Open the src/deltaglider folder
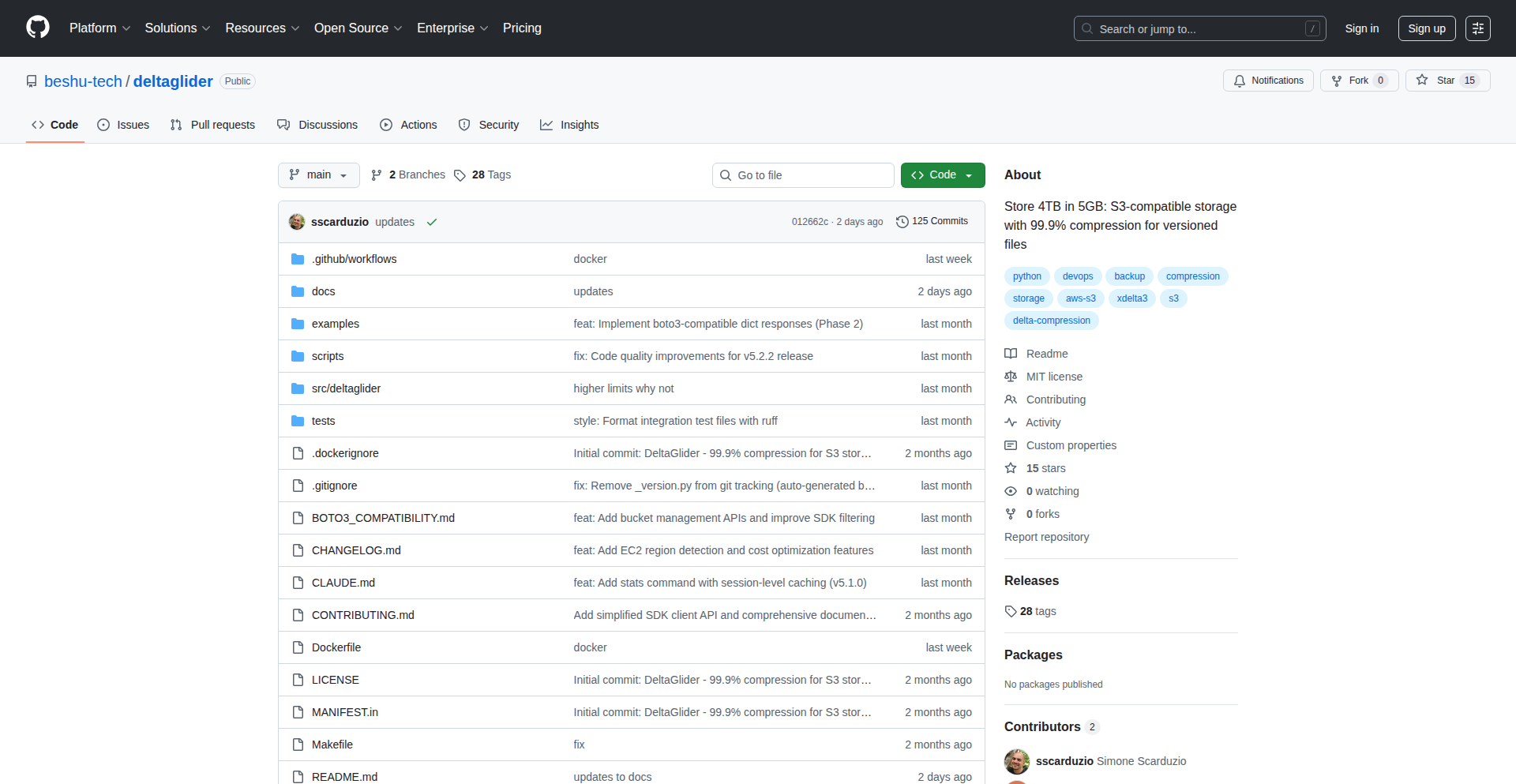1516x784 pixels. 346,388
